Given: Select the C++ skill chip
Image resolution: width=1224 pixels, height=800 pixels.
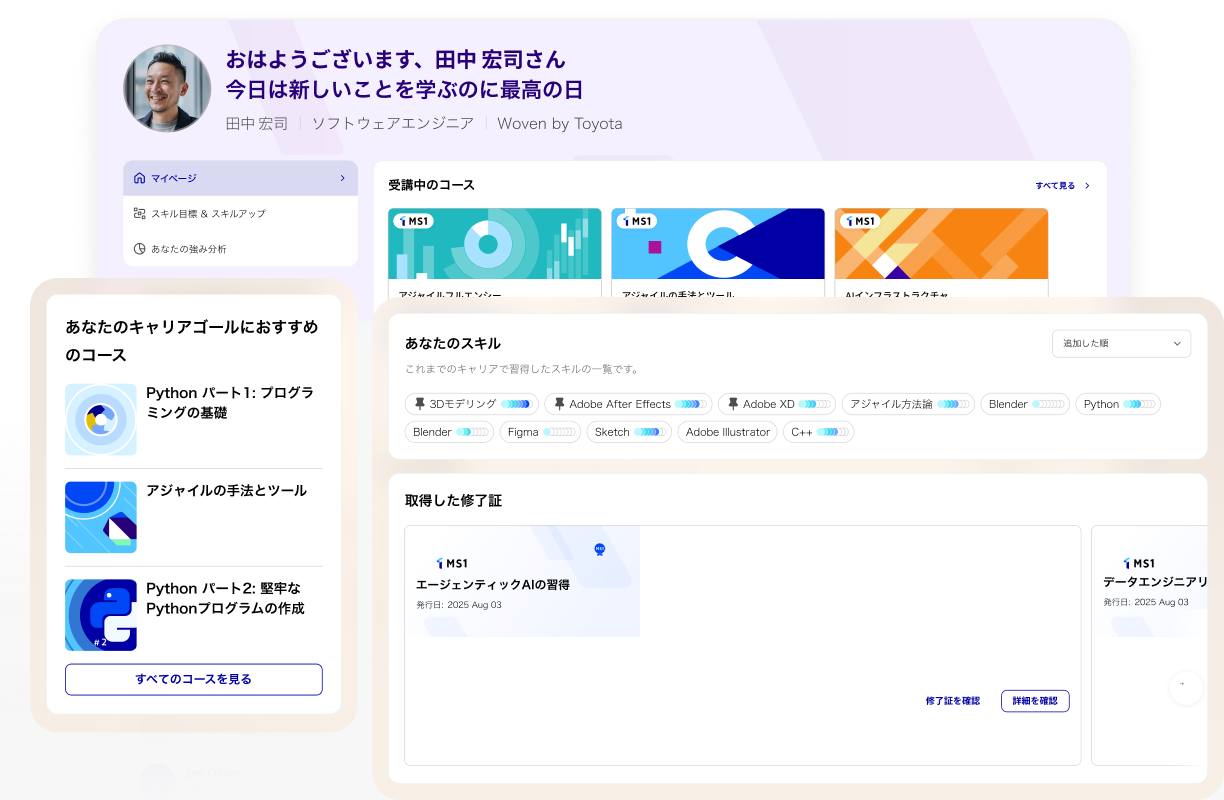Looking at the screenshot, I should [x=819, y=432].
